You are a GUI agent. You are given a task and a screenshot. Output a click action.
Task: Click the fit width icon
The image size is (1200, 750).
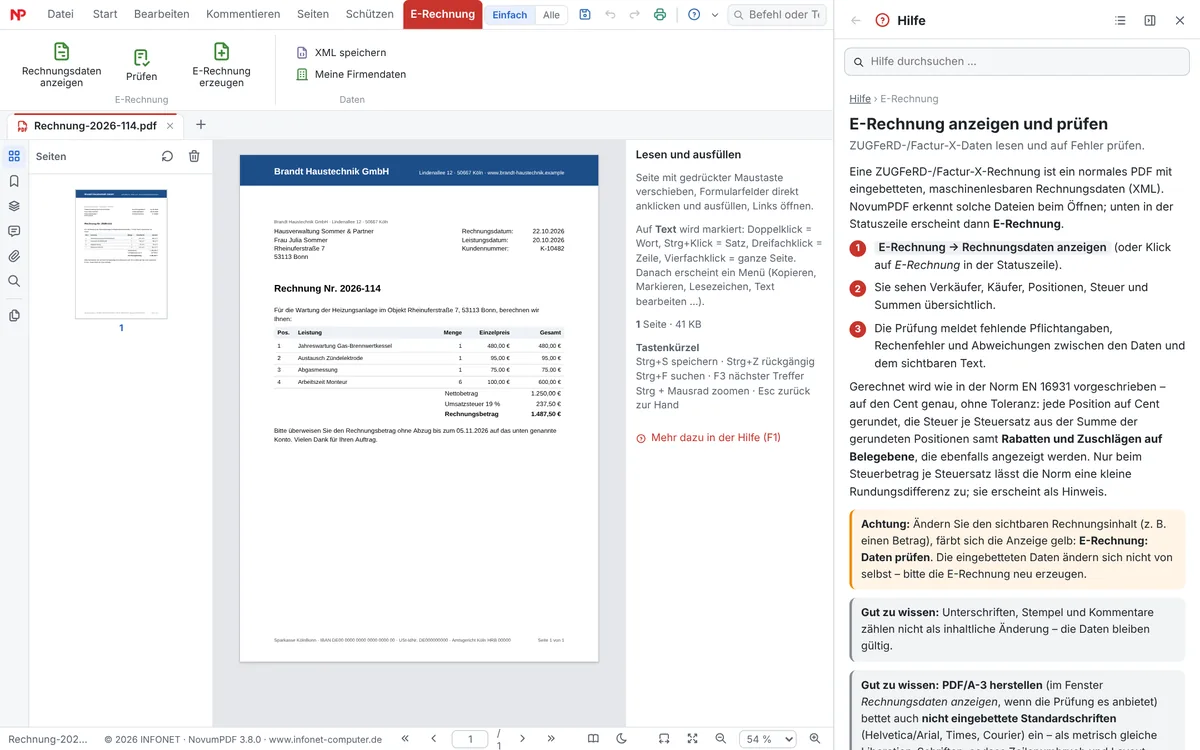point(664,739)
